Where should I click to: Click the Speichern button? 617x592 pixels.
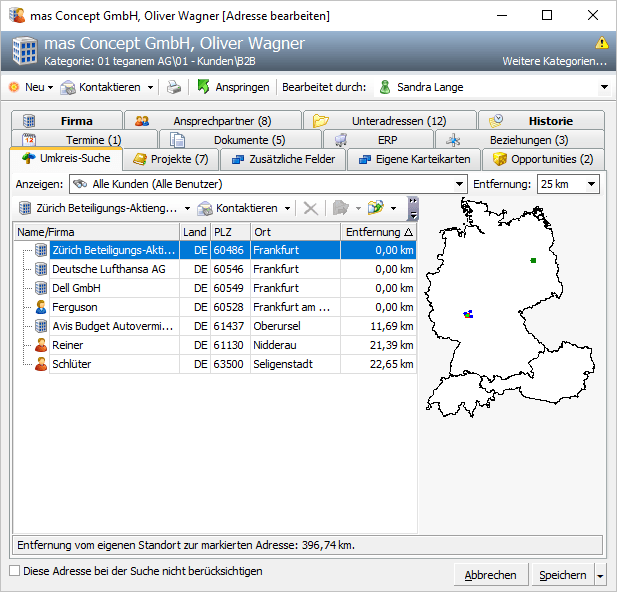[x=563, y=575]
